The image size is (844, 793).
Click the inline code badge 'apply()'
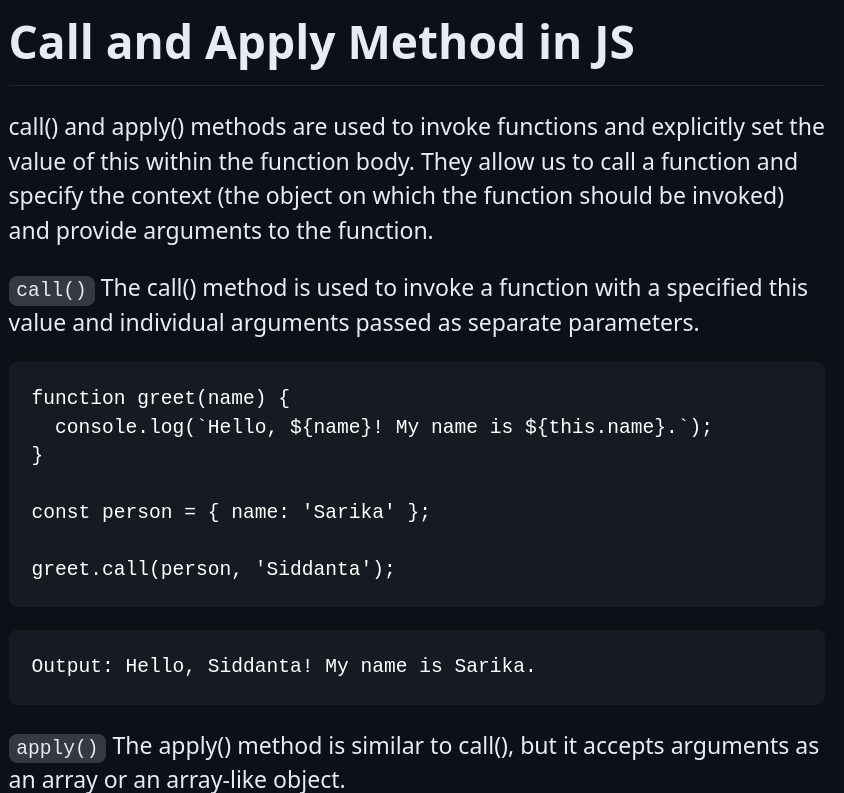tap(57, 748)
